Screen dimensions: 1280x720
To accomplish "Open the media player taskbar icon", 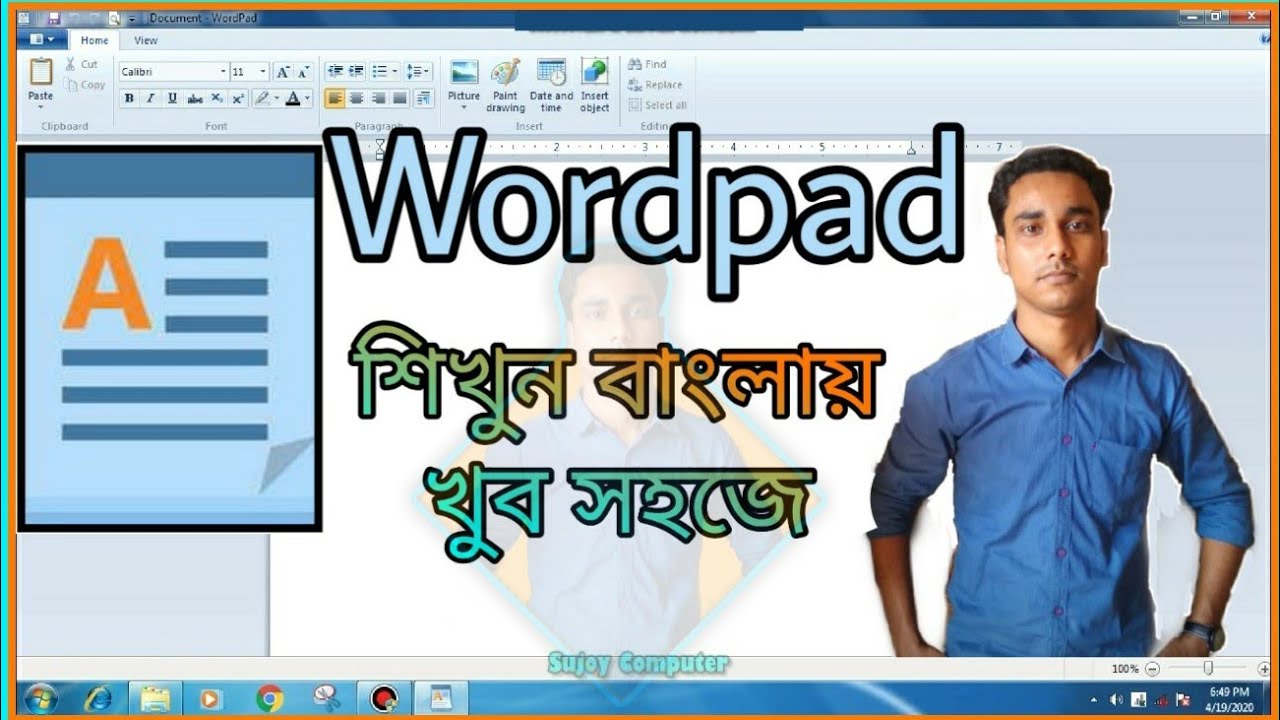I will [x=210, y=697].
